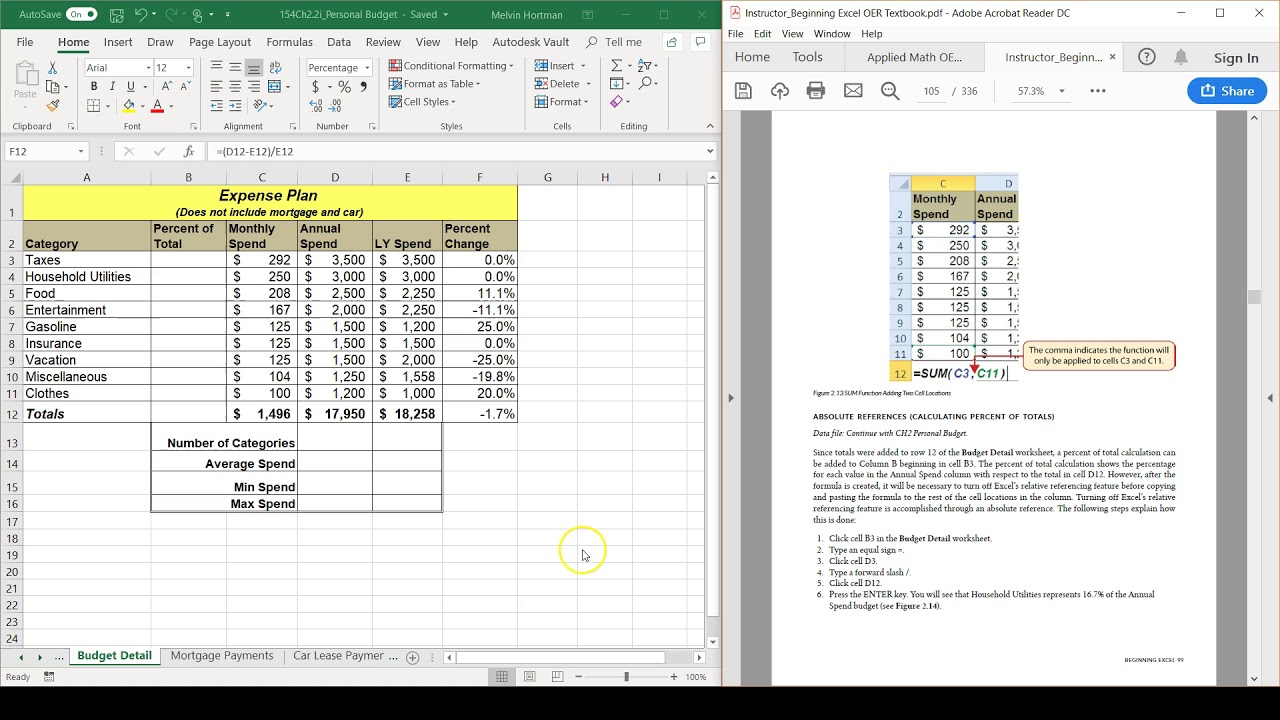Toggle Italic formatting in the Font group
Image resolution: width=1280 pixels, height=720 pixels.
(x=112, y=86)
